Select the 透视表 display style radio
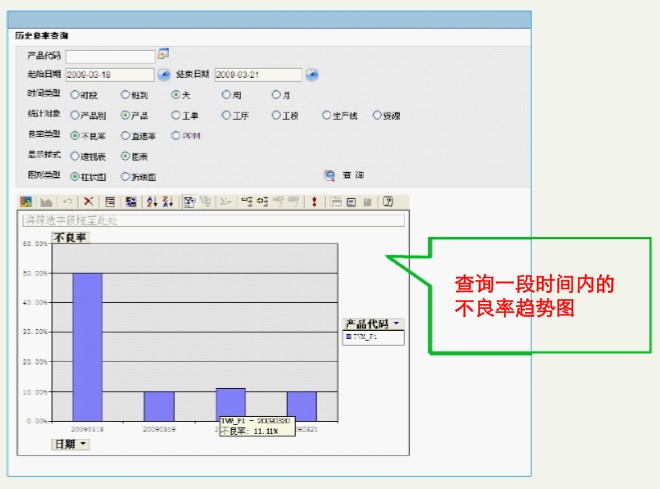660x489 pixels. coord(75,156)
